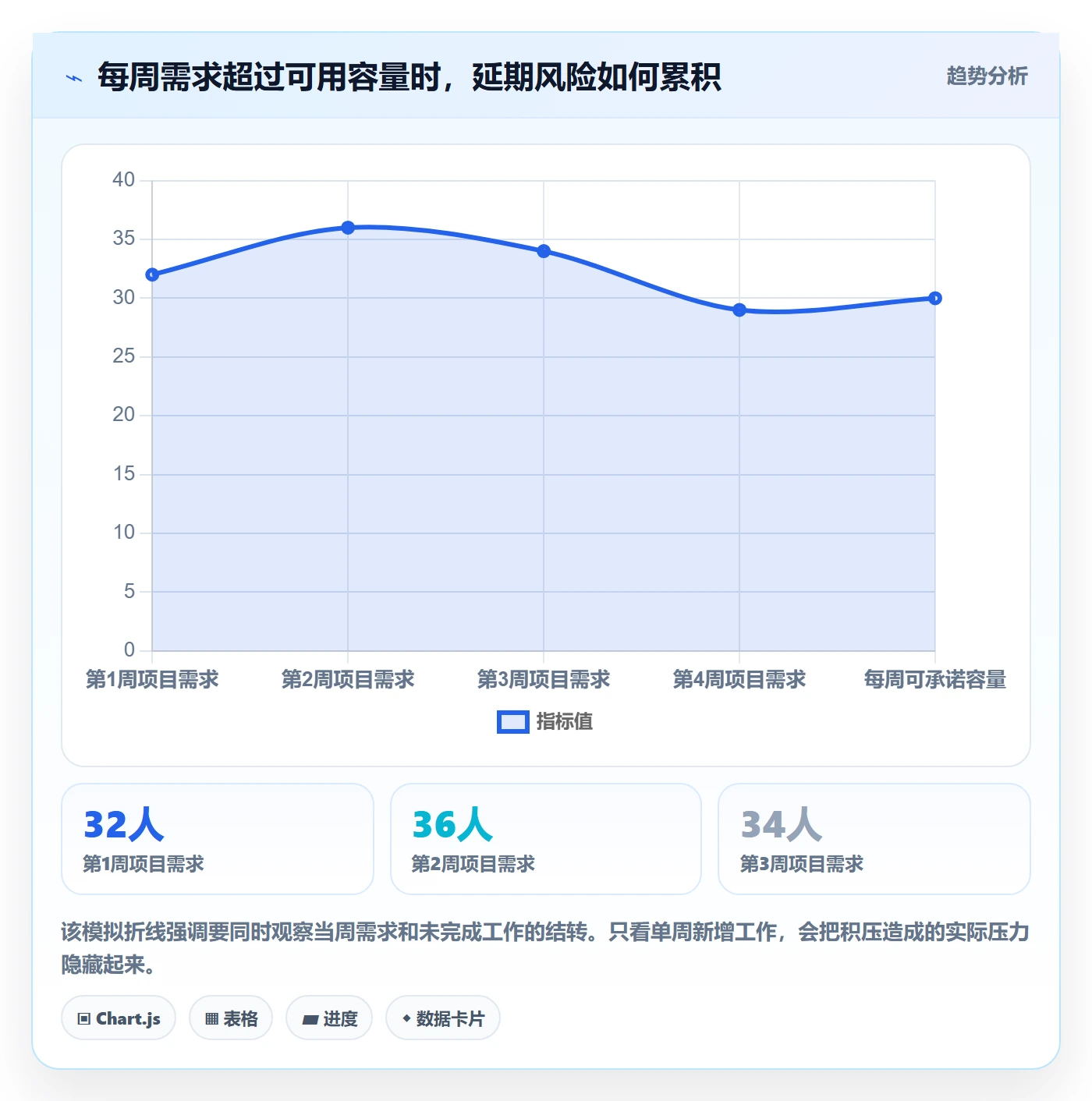Click the y-axis value 25
This screenshot has height=1101, width=1092.
point(124,356)
